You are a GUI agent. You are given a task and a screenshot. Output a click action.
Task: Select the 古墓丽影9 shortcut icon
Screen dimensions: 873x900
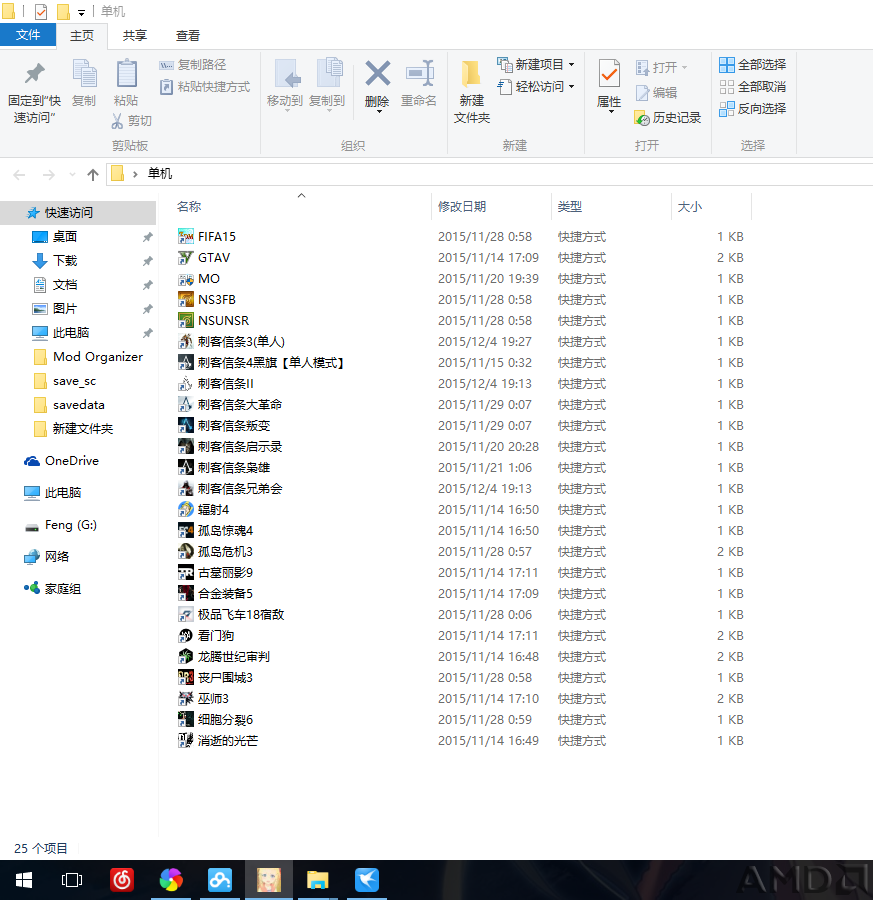tap(185, 573)
